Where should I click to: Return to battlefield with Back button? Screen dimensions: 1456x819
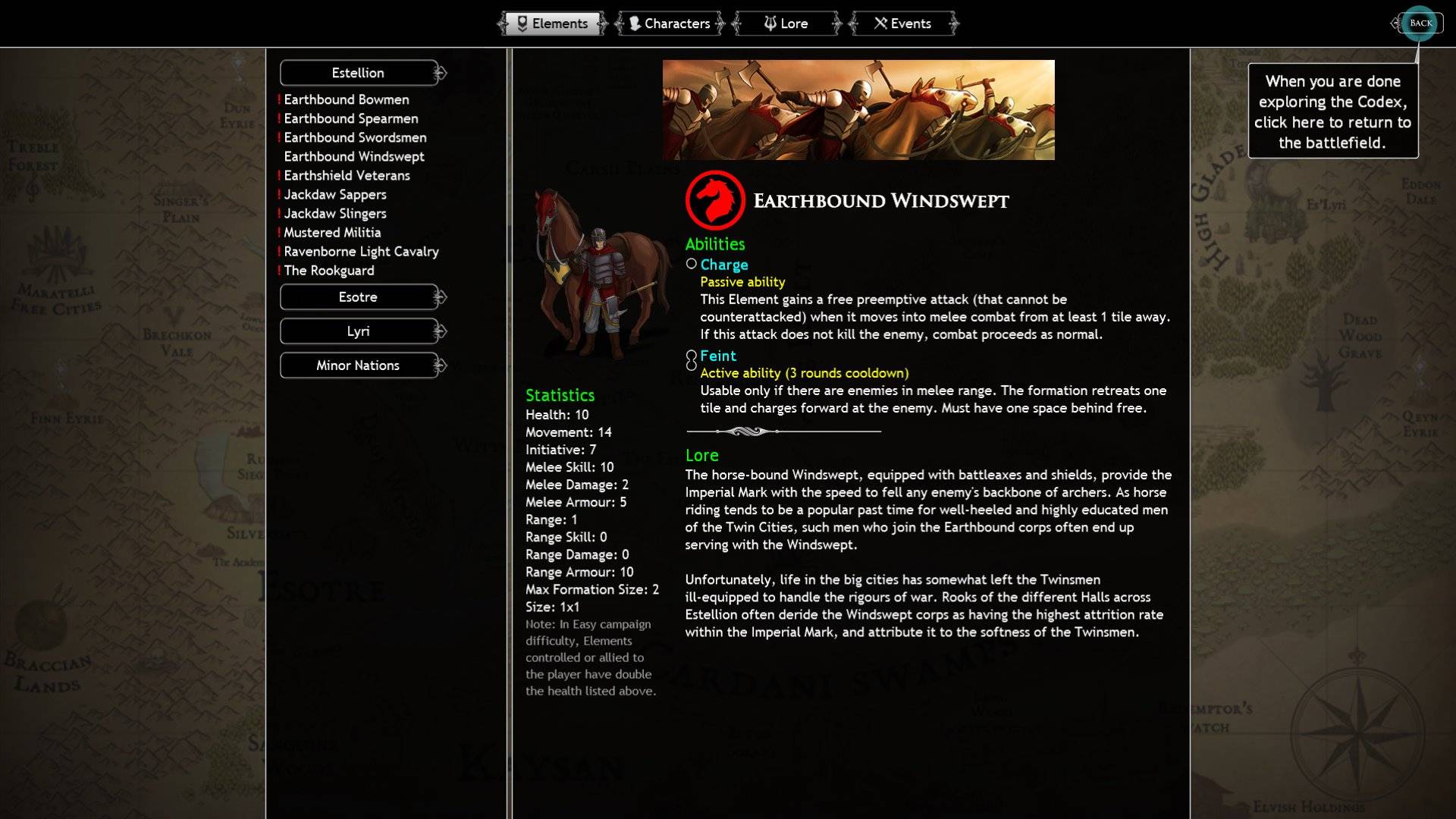(x=1420, y=24)
